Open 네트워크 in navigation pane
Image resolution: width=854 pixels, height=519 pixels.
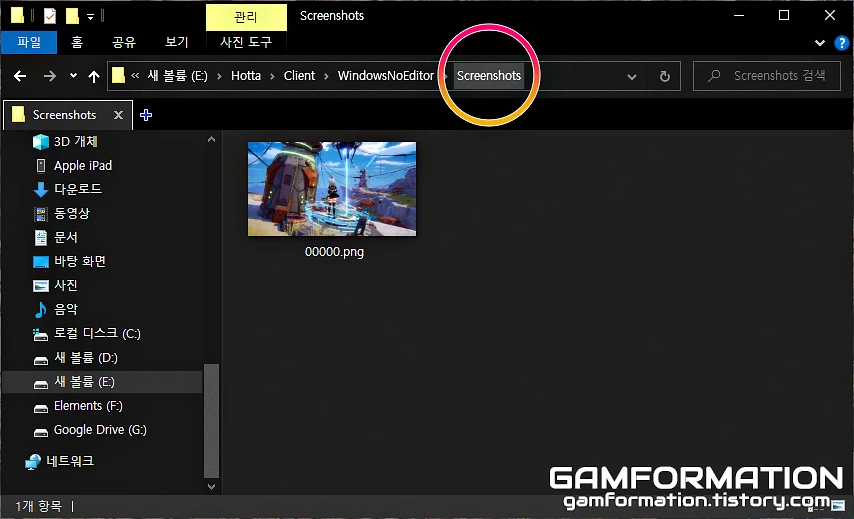tap(59, 461)
